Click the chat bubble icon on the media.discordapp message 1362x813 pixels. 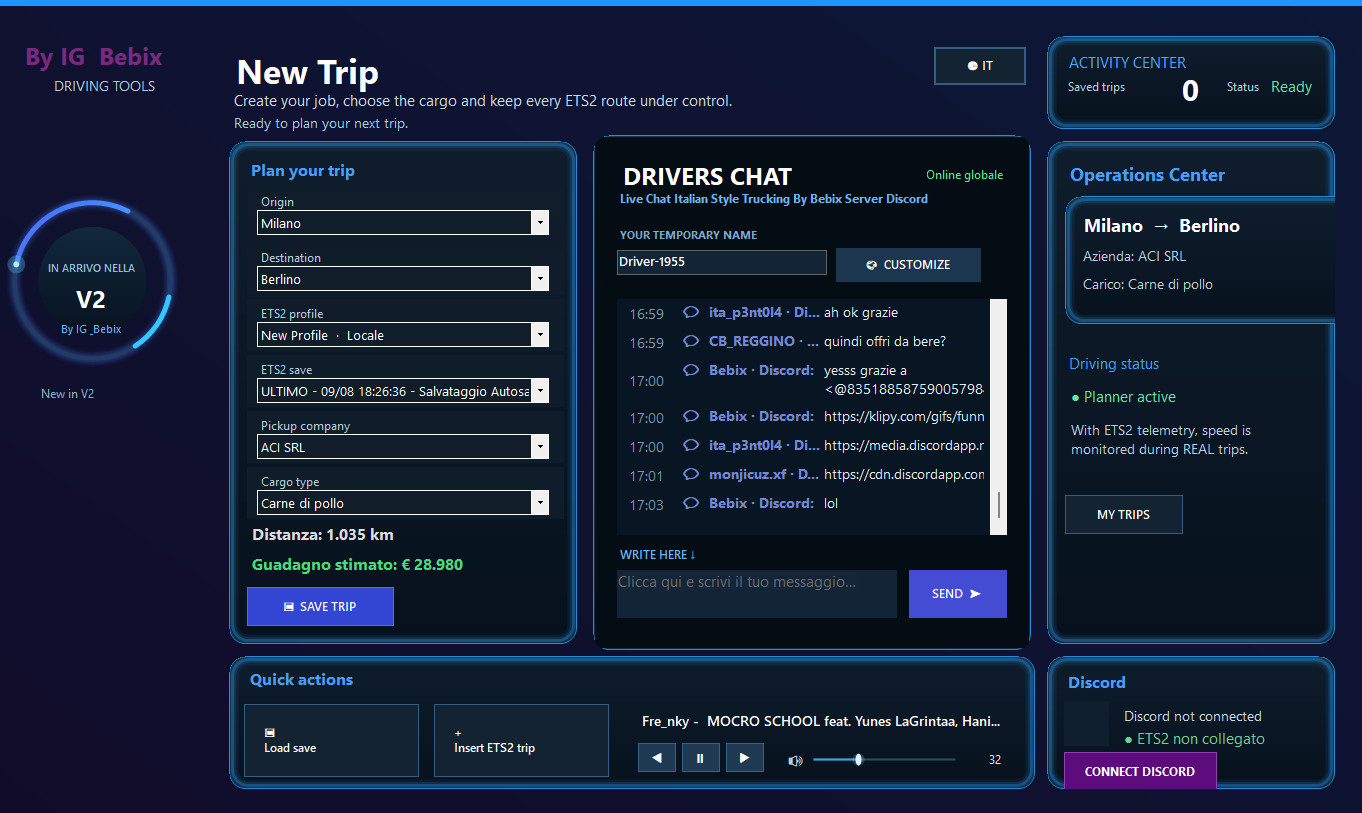(690, 445)
